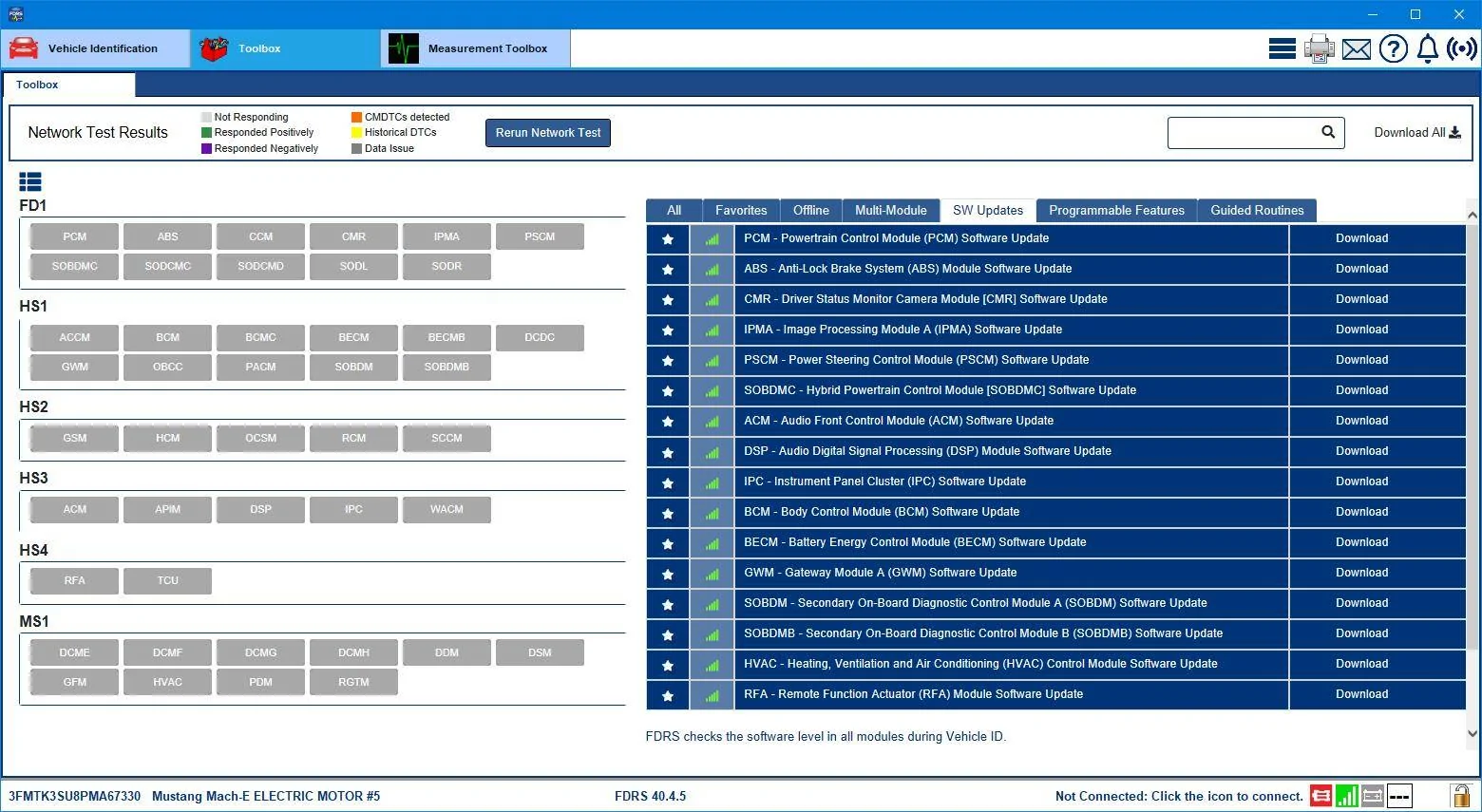Screen dimensions: 1482x812
Task: Click the green signal bars status icon
Action: pyautogui.click(x=1346, y=796)
